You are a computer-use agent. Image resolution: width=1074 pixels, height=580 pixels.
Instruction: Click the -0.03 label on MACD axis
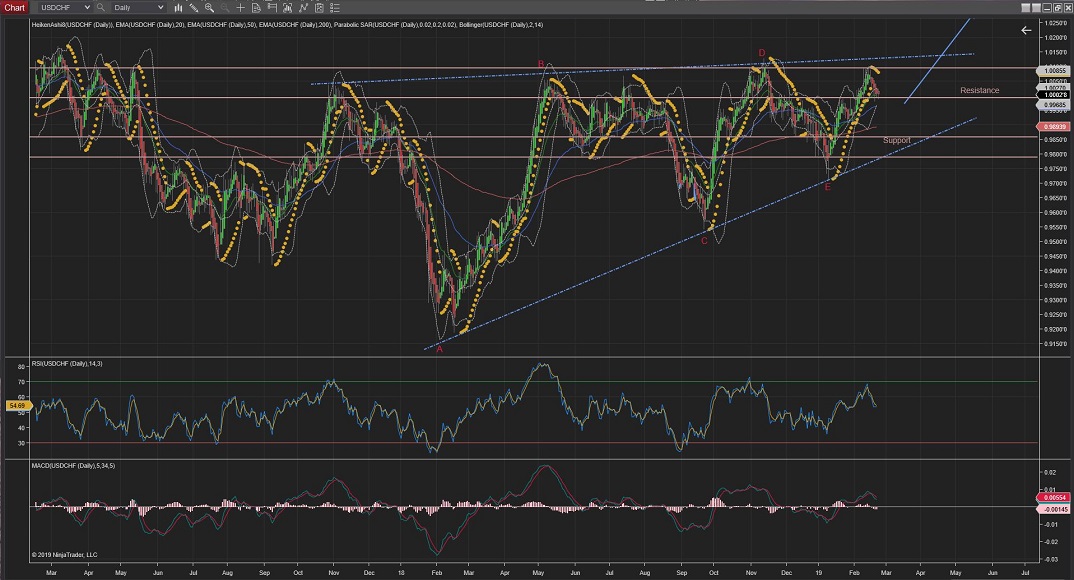click(1050, 559)
